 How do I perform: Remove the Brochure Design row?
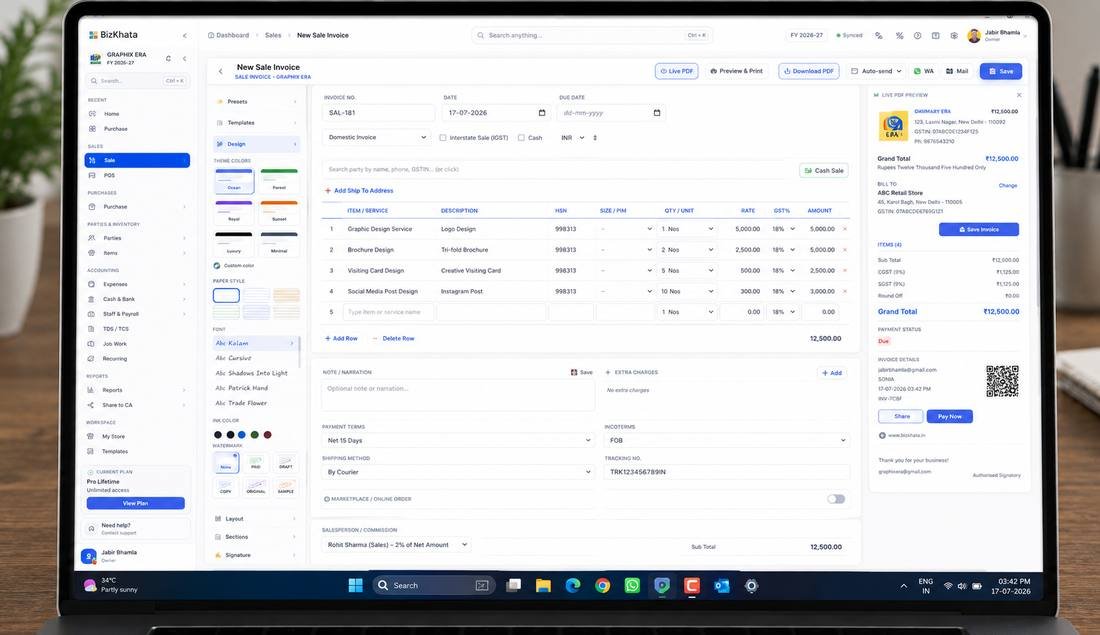[x=845, y=250]
